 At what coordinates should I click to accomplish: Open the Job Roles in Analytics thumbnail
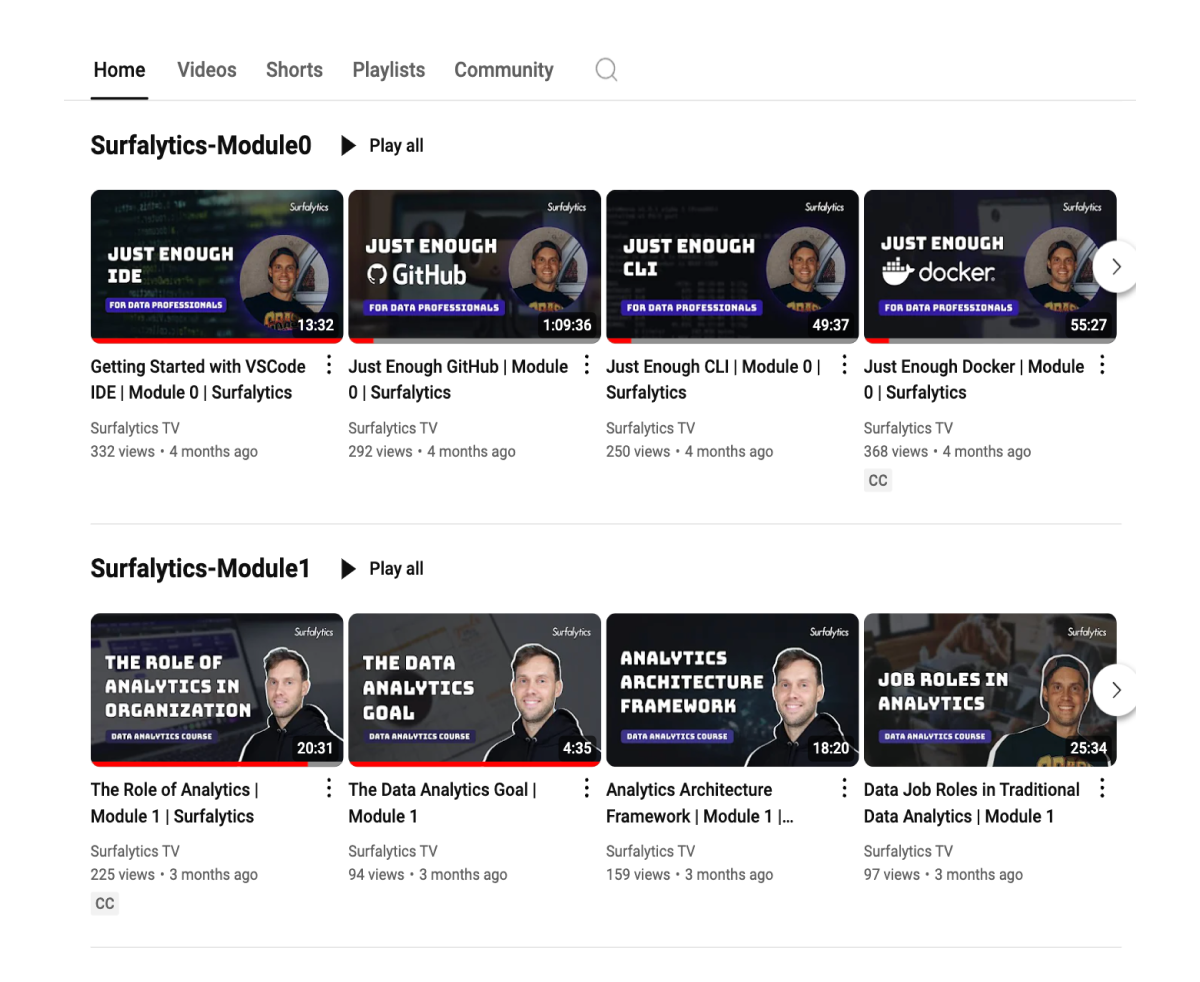pyautogui.click(x=989, y=689)
